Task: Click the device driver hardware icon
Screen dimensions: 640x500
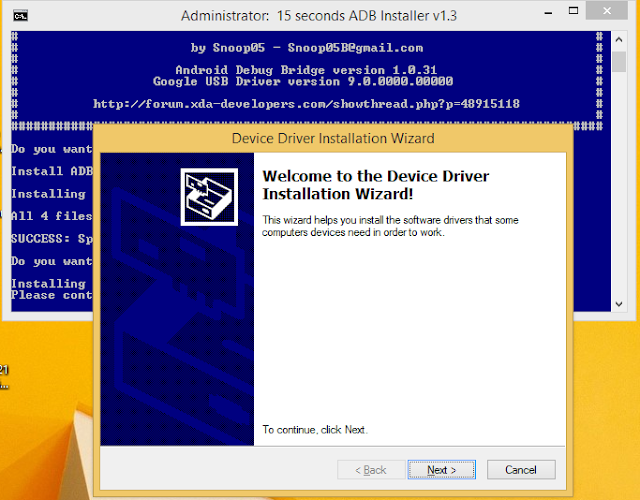Action: 209,197
